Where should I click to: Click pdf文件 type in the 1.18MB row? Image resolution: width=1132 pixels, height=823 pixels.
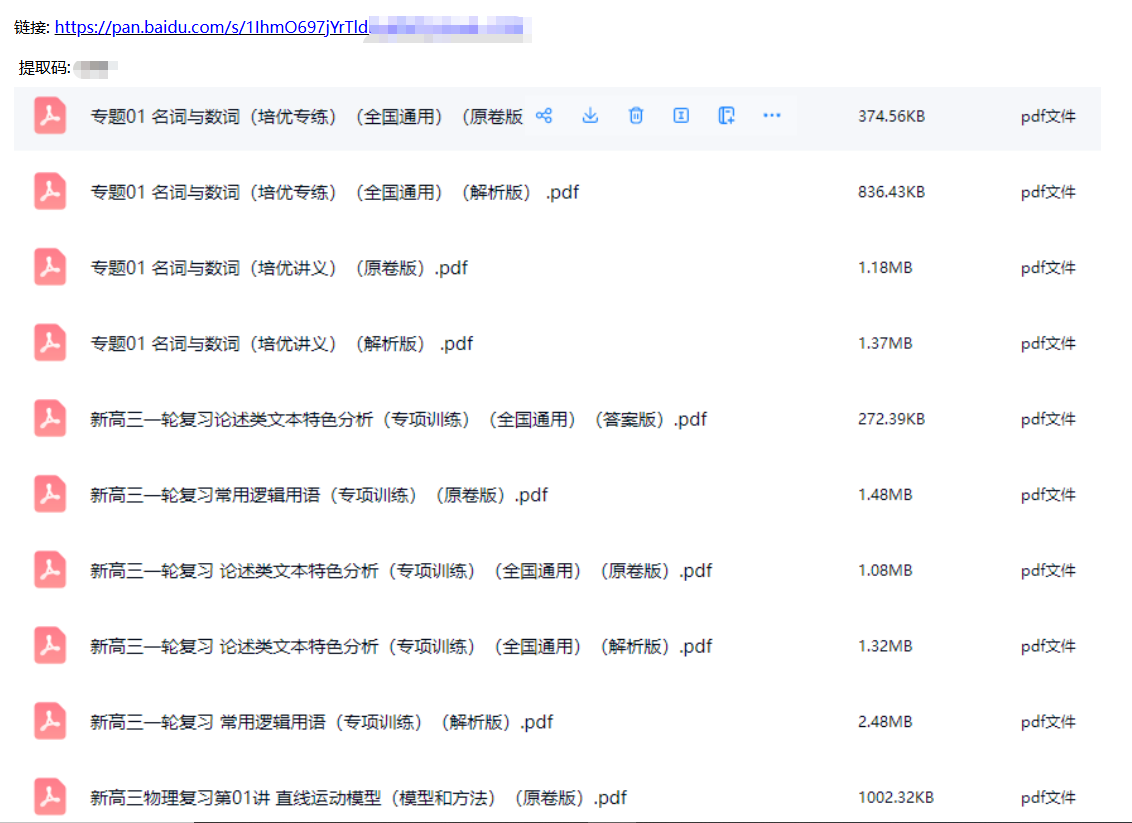pos(1048,268)
